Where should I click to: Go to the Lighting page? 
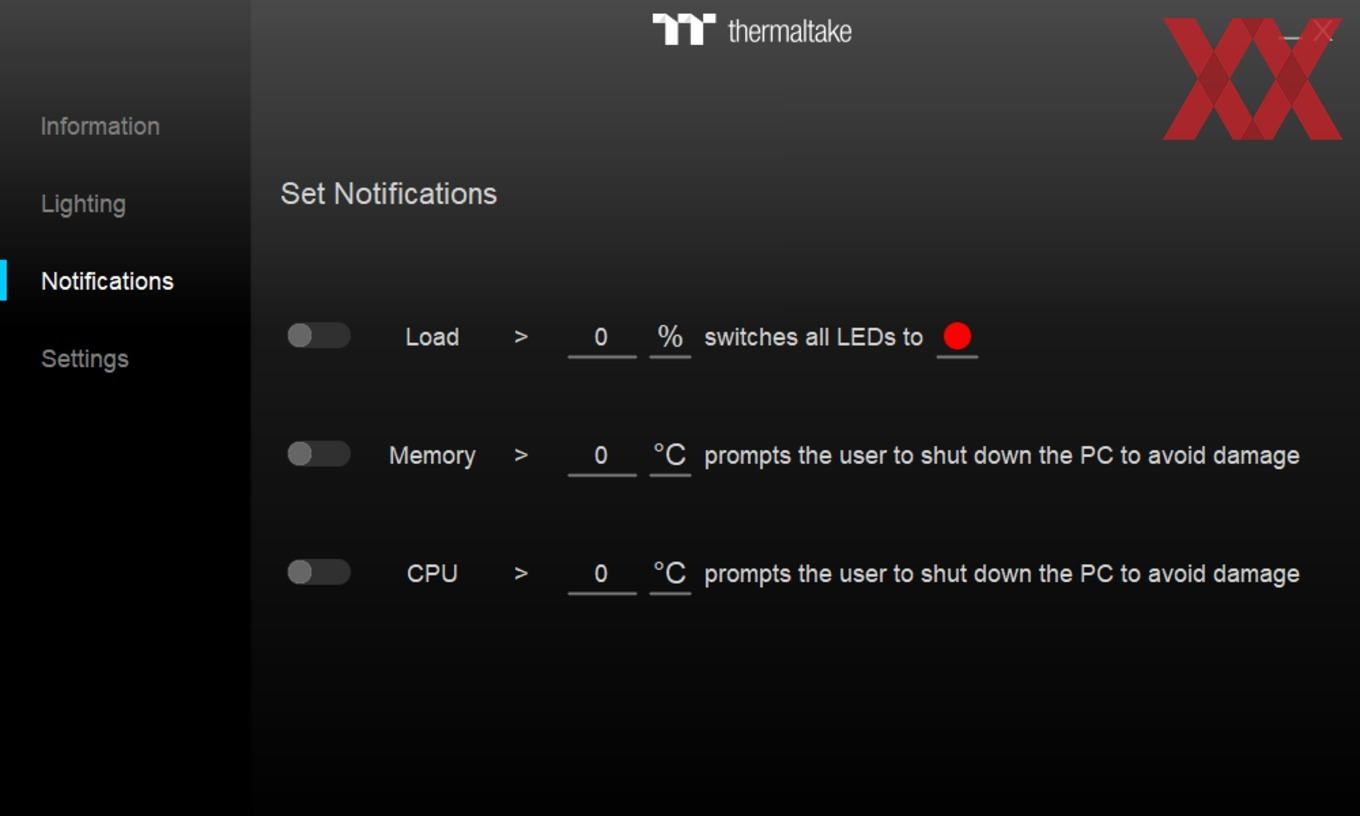point(83,204)
